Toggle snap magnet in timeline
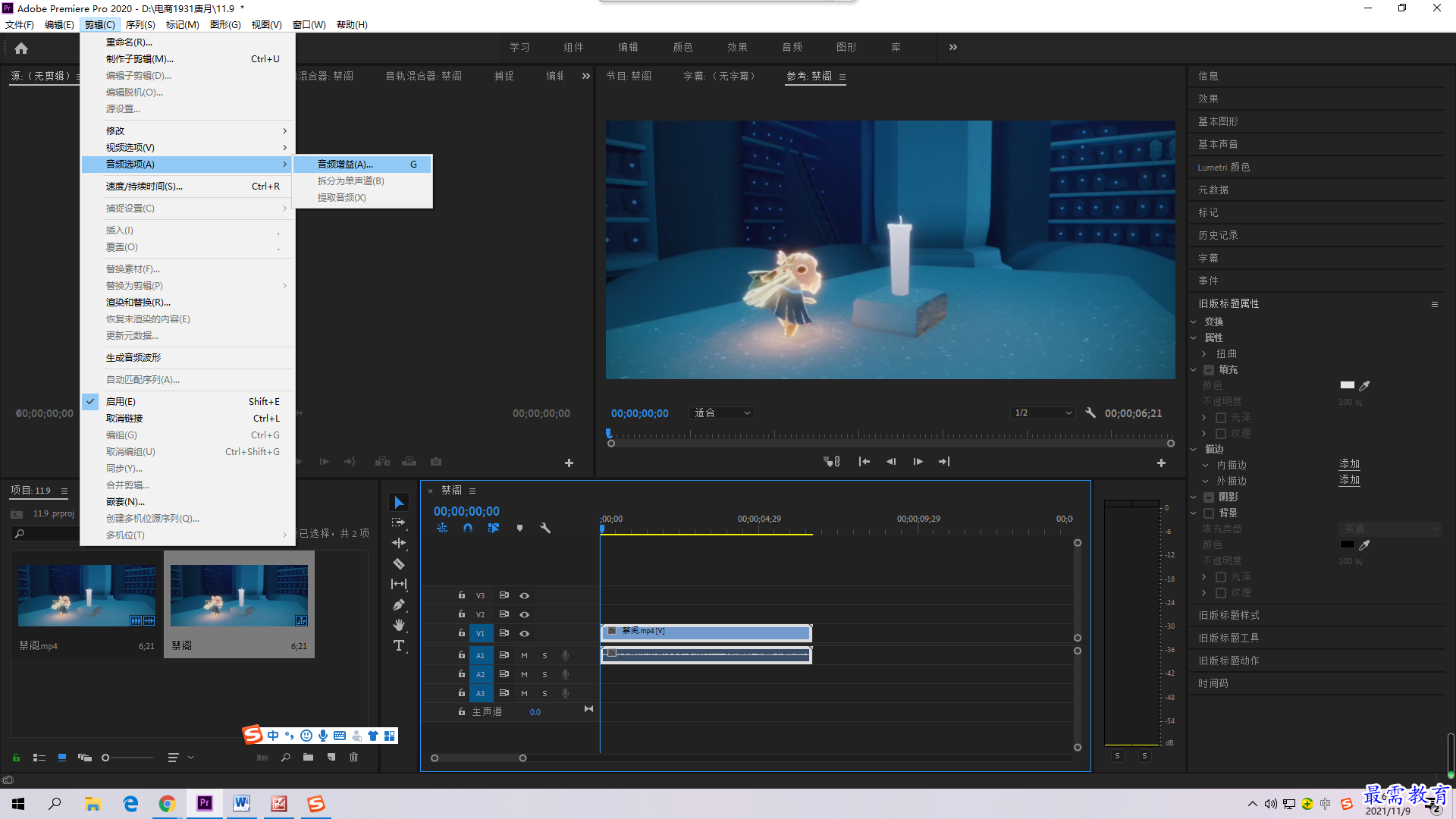1456x819 pixels. point(468,528)
